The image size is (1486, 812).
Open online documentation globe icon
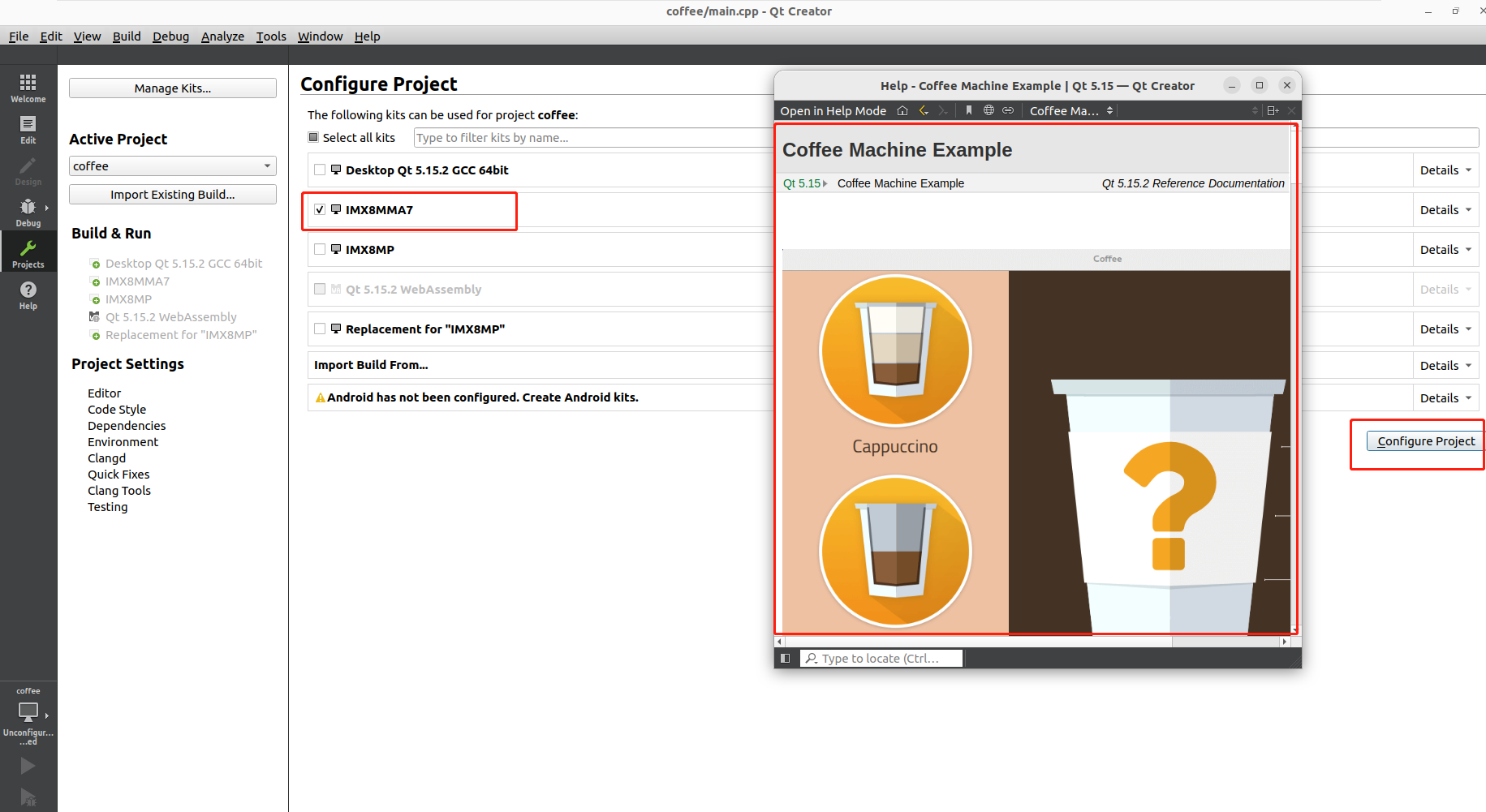click(x=989, y=110)
